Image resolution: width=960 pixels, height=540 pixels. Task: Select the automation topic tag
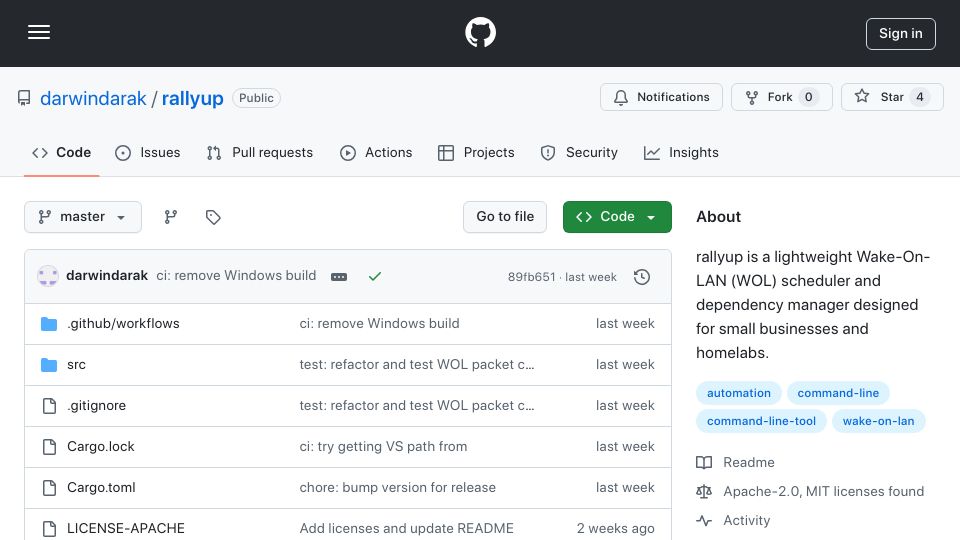[738, 393]
